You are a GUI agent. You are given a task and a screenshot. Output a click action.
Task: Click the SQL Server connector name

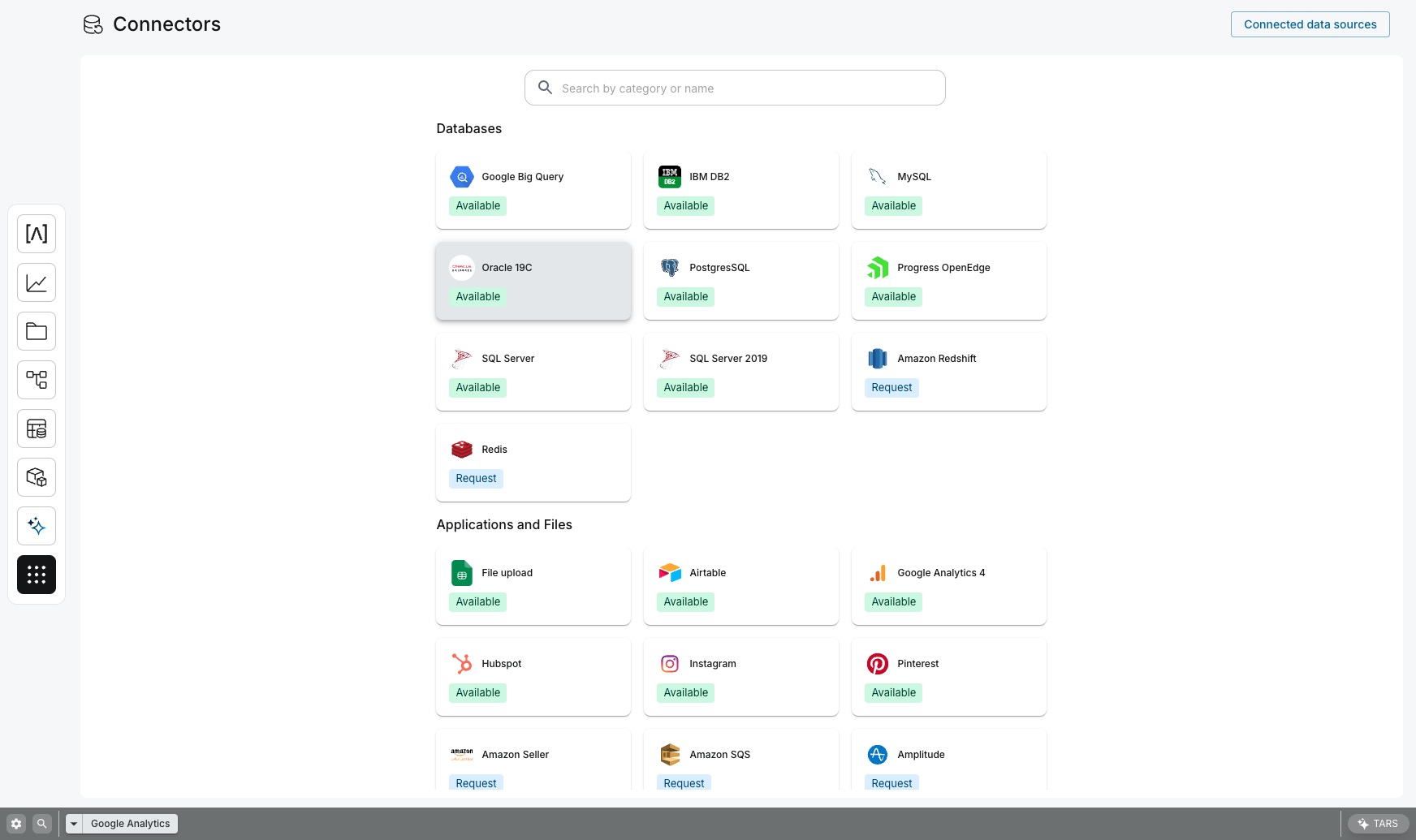pyautogui.click(x=508, y=359)
